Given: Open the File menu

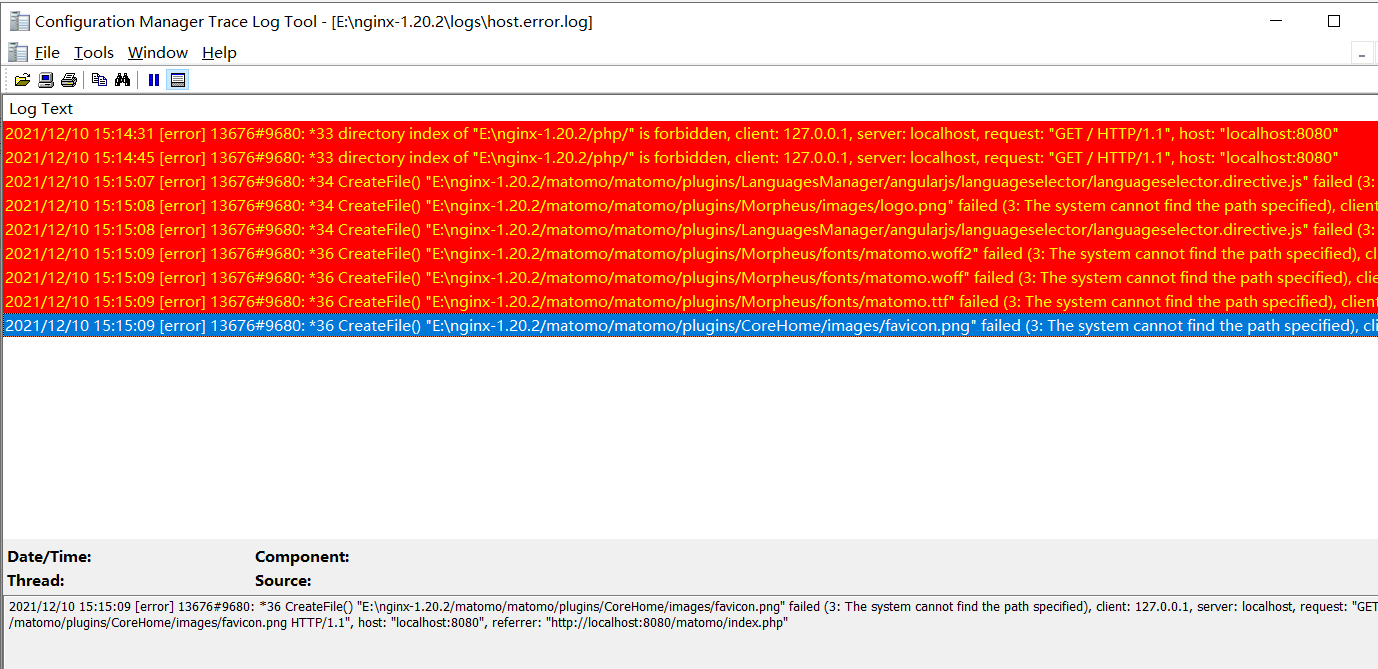Looking at the screenshot, I should (46, 52).
